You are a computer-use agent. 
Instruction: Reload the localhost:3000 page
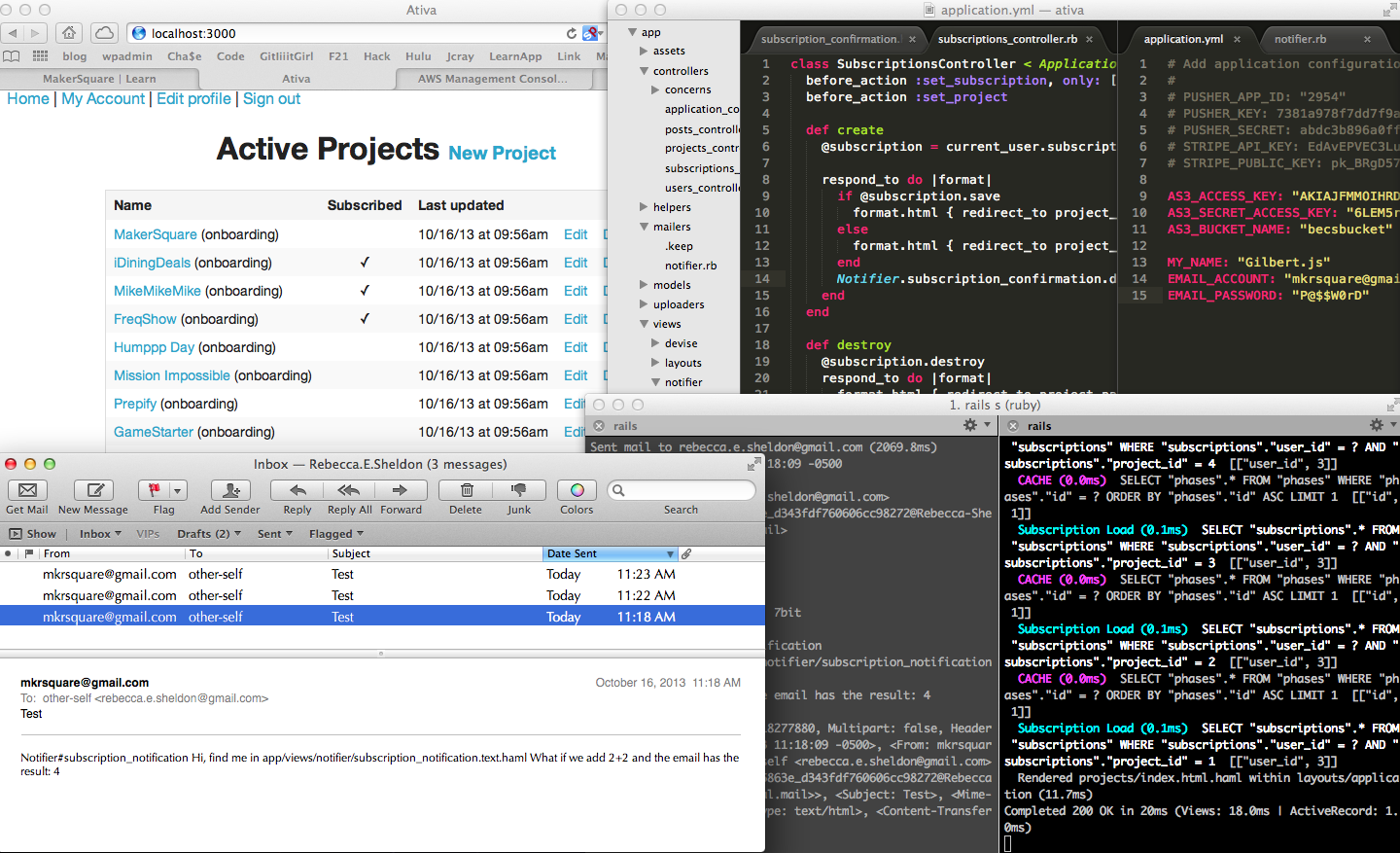[572, 33]
